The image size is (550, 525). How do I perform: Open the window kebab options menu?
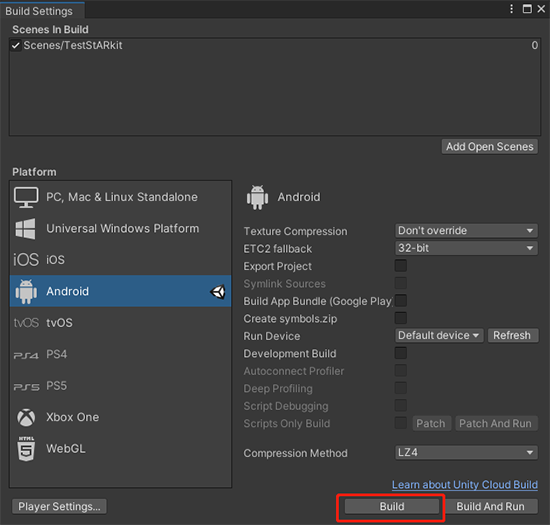pyautogui.click(x=511, y=9)
